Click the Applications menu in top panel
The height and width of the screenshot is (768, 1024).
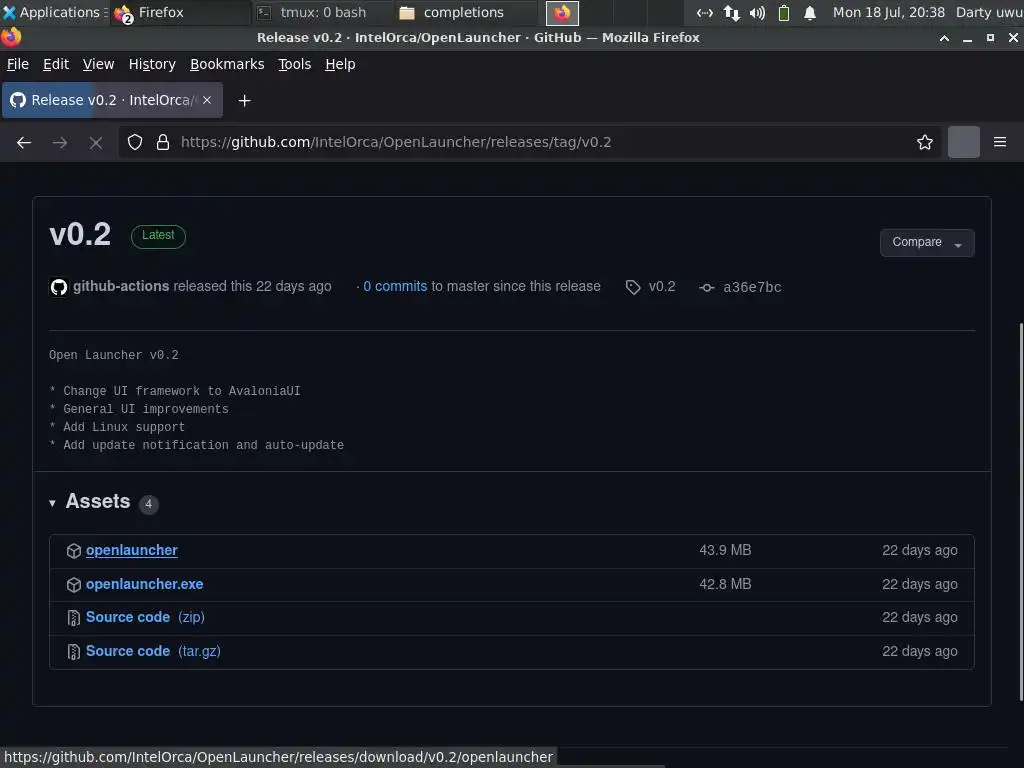[55, 12]
